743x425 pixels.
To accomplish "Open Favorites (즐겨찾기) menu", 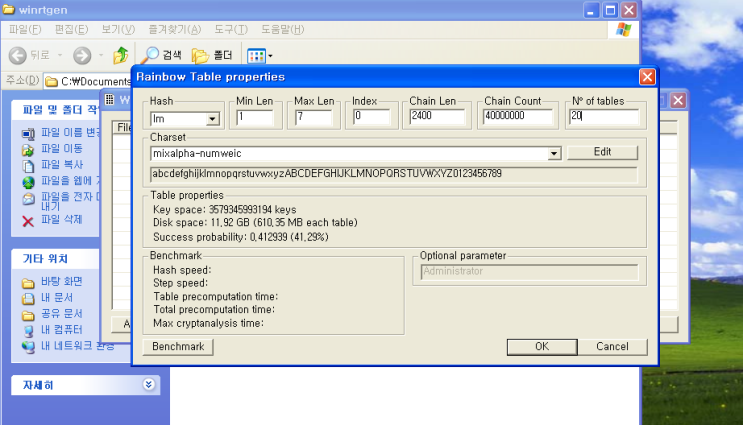I will point(174,29).
